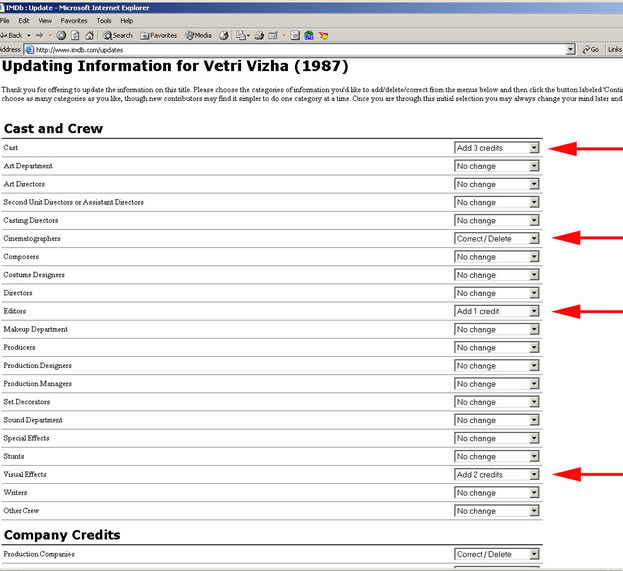Open the Media toolbar button
The height and width of the screenshot is (571, 623).
(199, 35)
